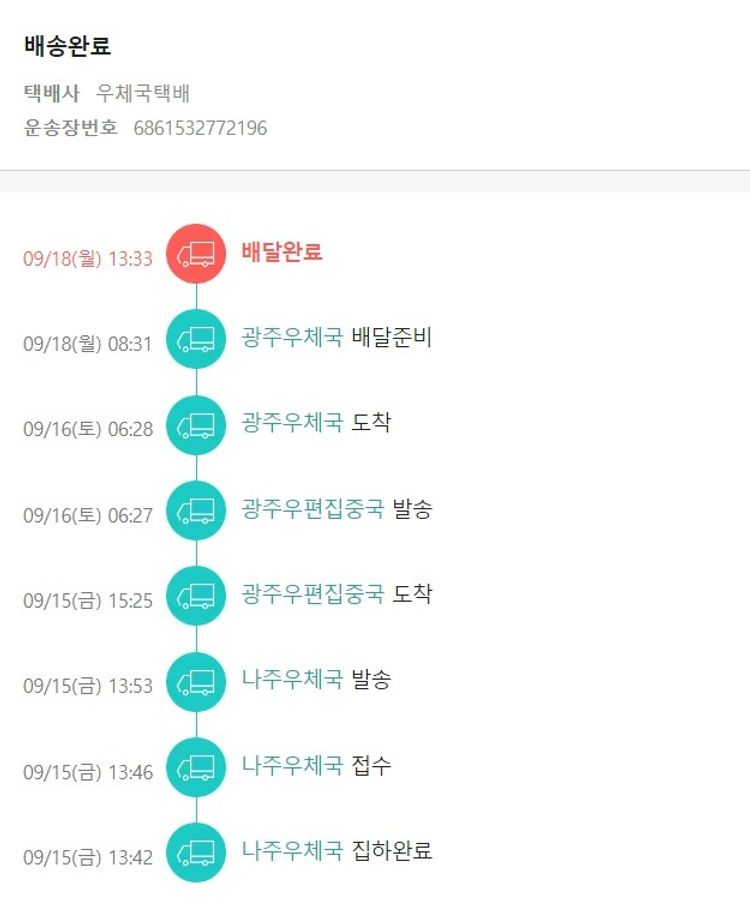Click the 09/15(금) 15:25 timestamp
Screen dimensions: 750x918
point(88,601)
